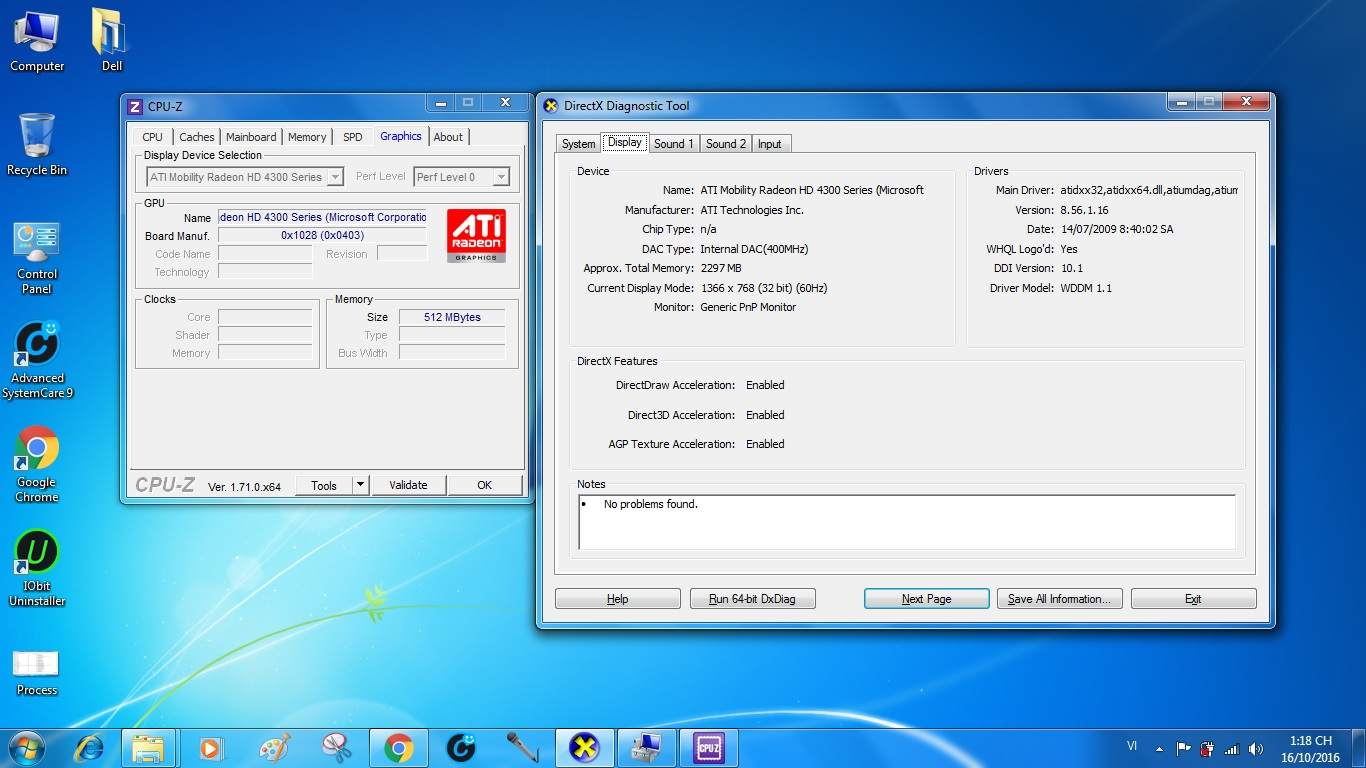The width and height of the screenshot is (1366, 768).
Task: Click the Validate button
Action: (408, 485)
